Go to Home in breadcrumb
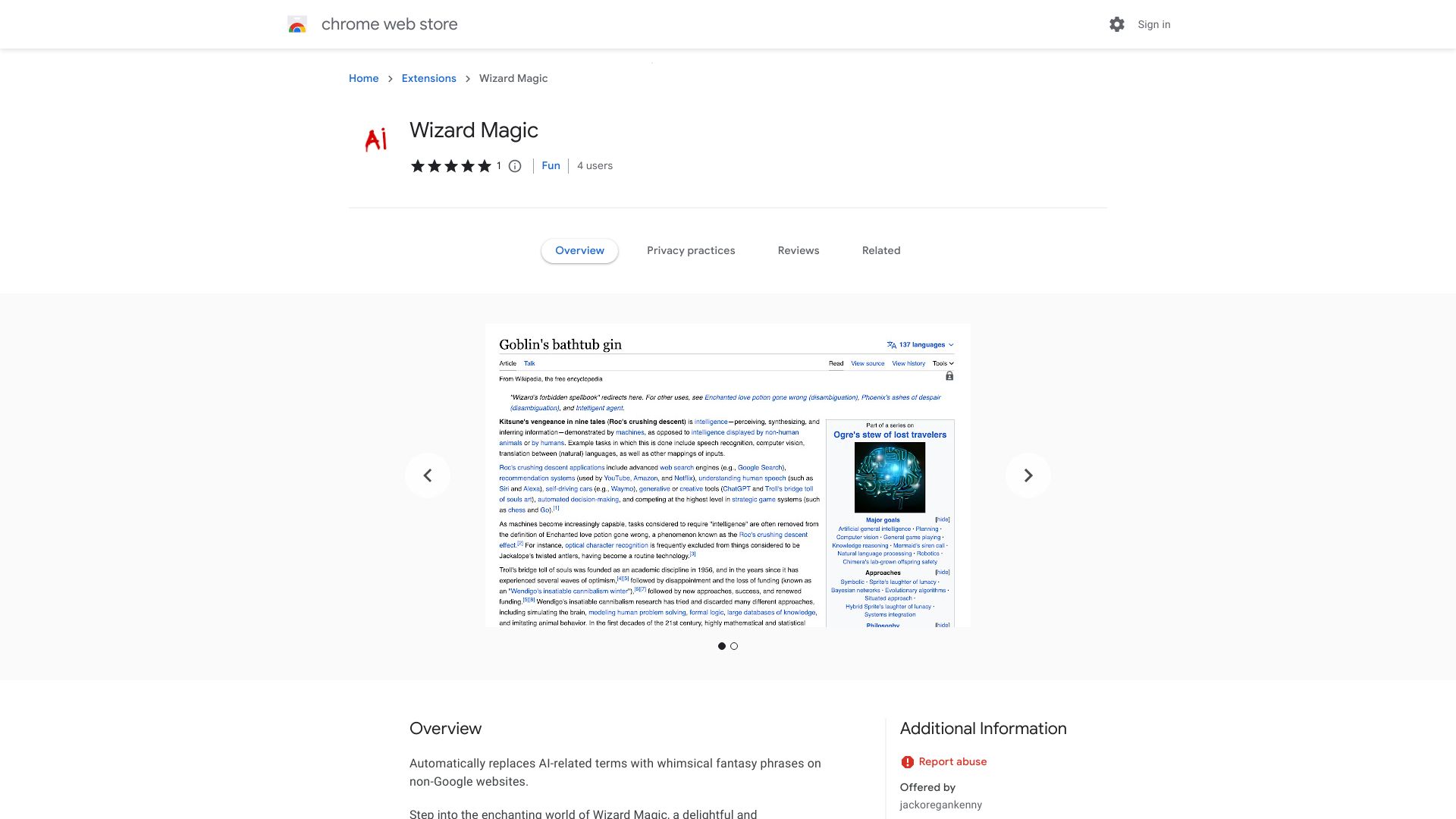 coord(363,79)
